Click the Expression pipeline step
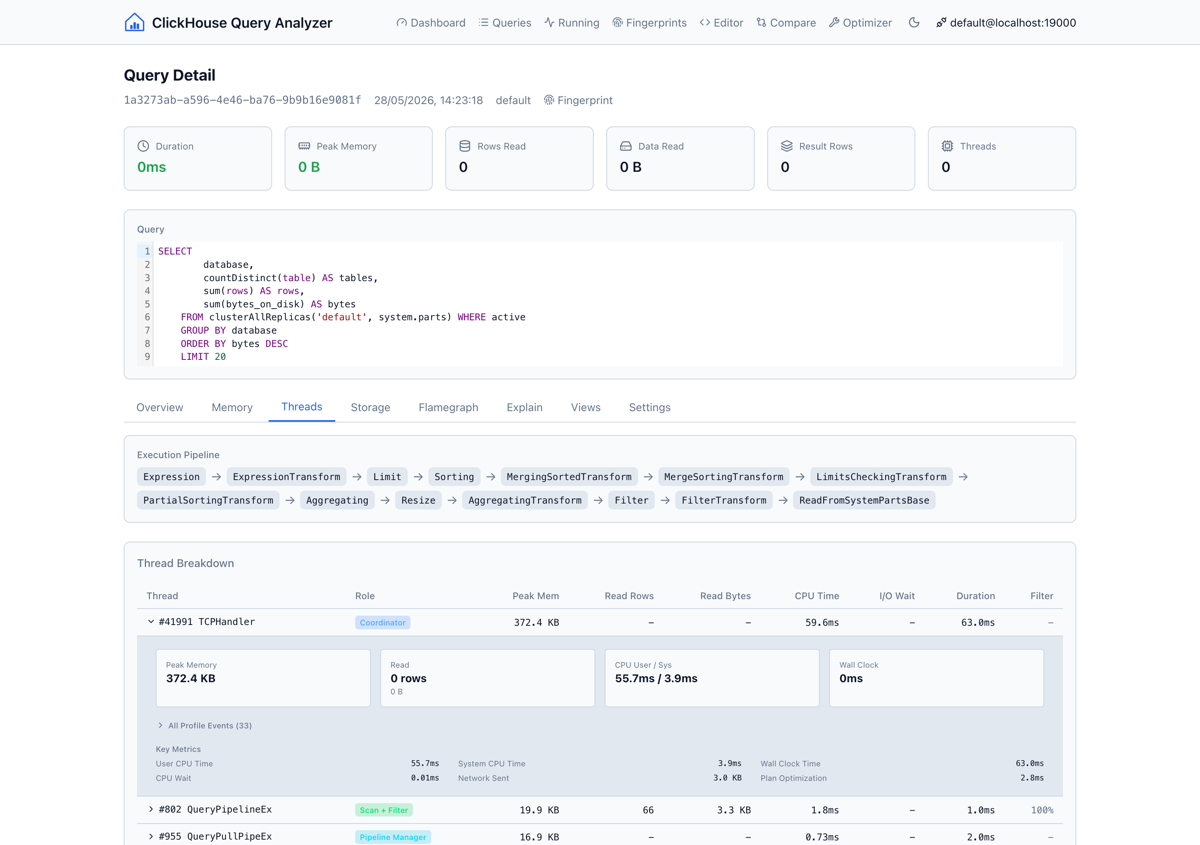 [171, 477]
